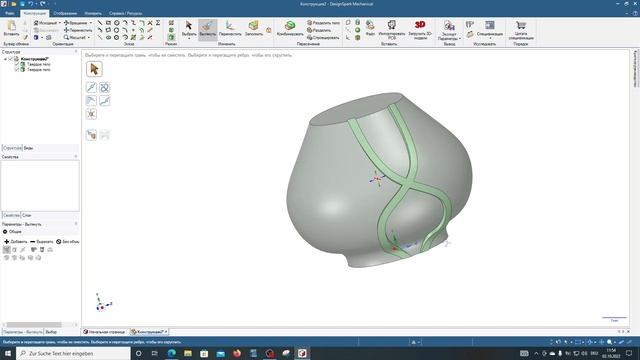Toggle visibility checkbox of Конструкция7 root
The width and height of the screenshot is (640, 360).
click(11, 59)
